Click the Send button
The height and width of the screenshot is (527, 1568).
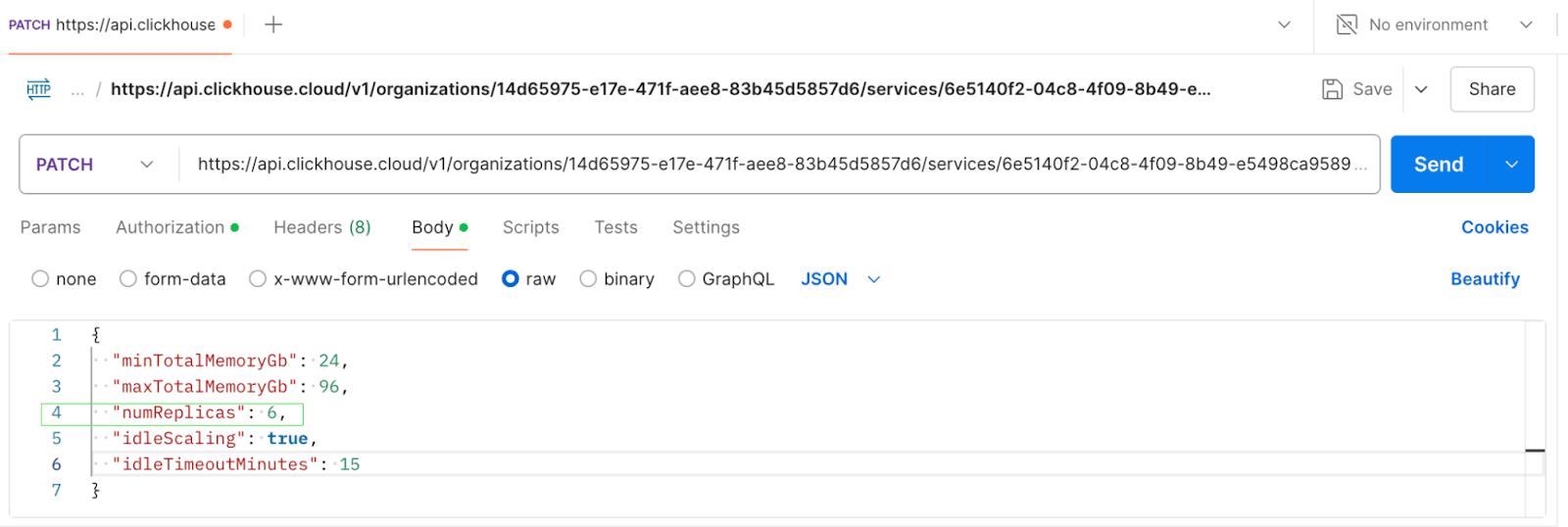pyautogui.click(x=1438, y=165)
